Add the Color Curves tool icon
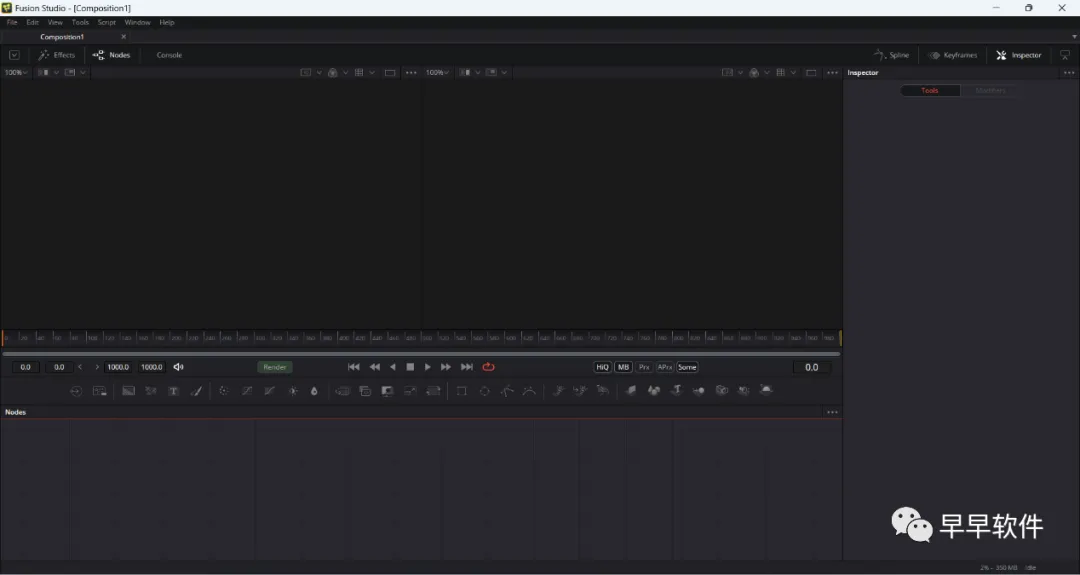1080x575 pixels. coord(247,390)
